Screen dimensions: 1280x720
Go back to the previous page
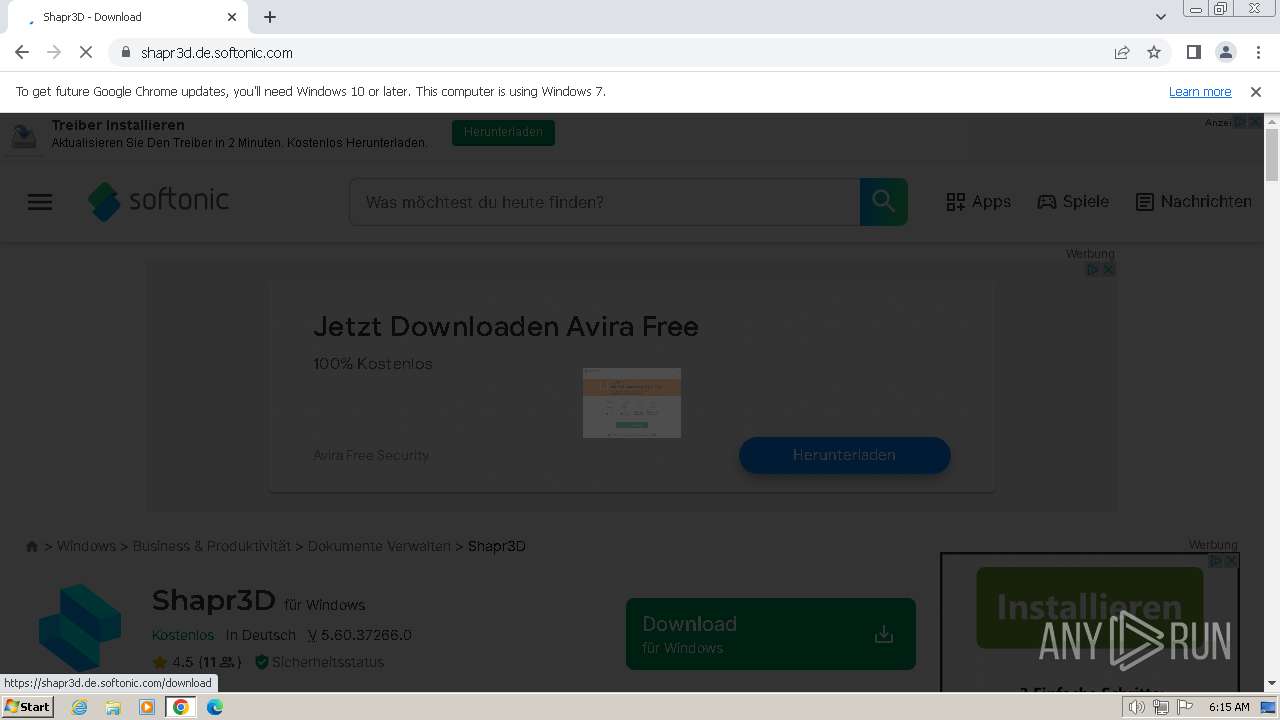click(22, 52)
